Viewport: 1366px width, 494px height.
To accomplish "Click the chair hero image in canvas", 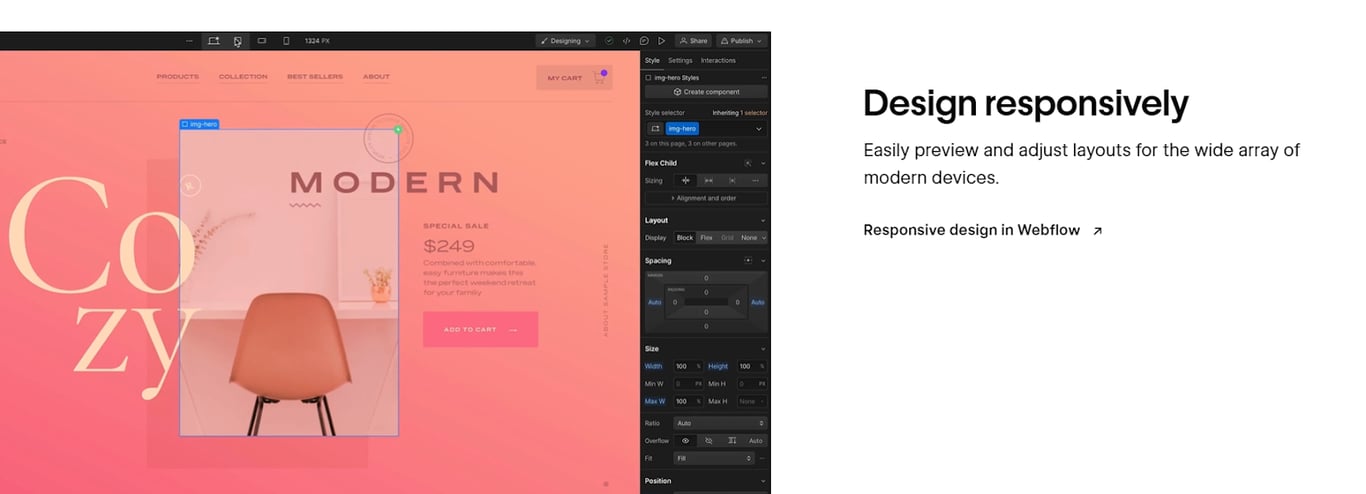I will pyautogui.click(x=289, y=283).
